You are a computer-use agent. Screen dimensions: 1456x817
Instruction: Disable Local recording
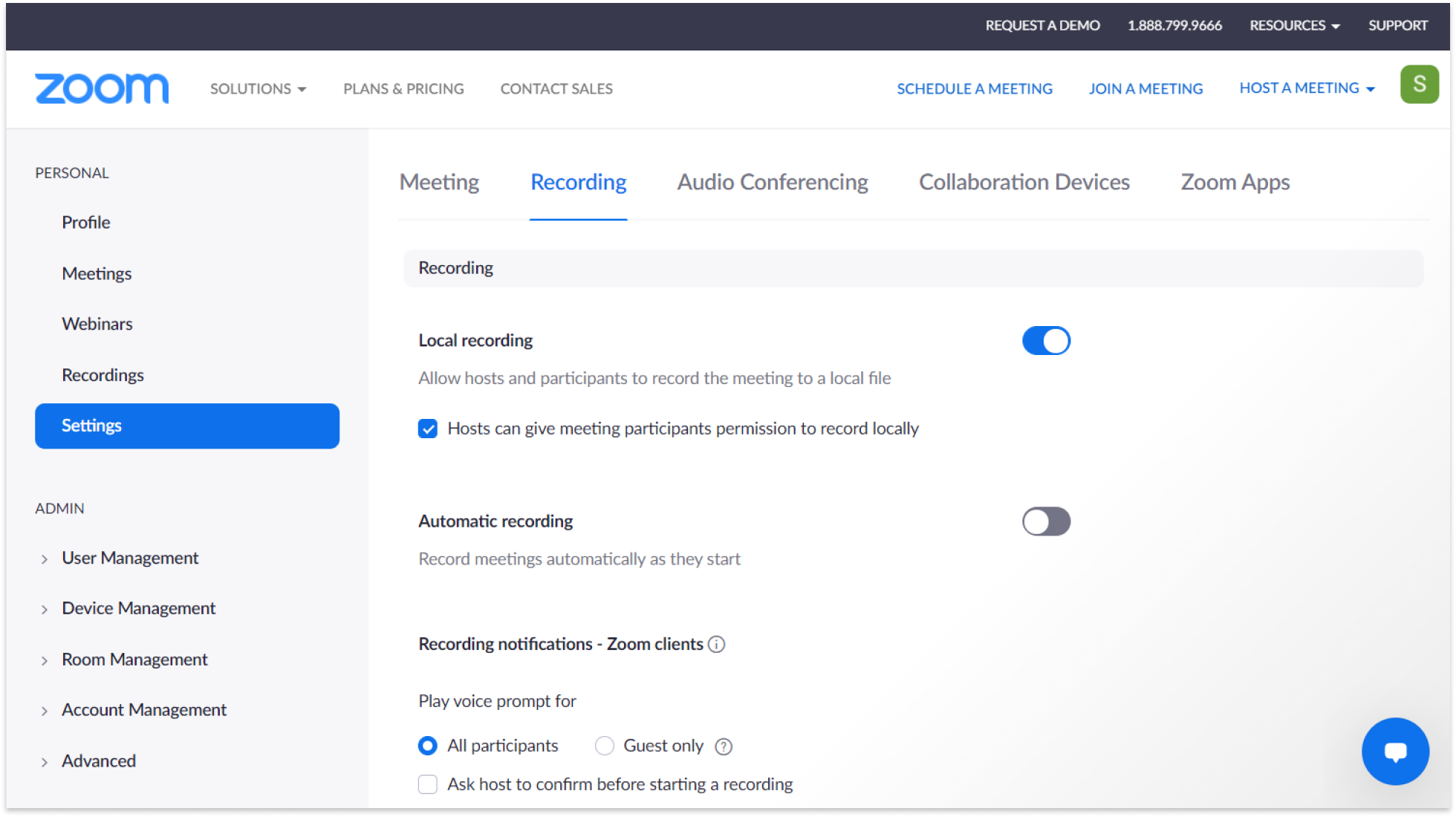point(1046,340)
